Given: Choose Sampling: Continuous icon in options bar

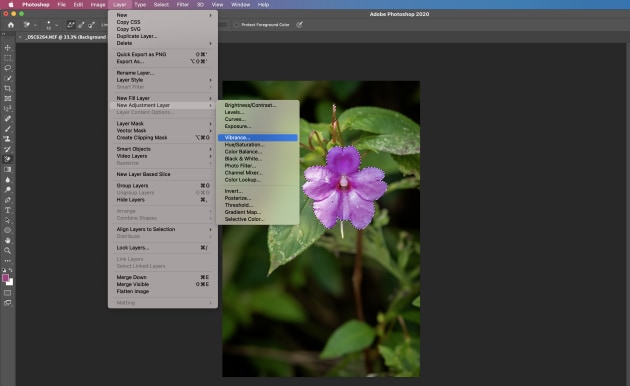Looking at the screenshot, I should 71,25.
